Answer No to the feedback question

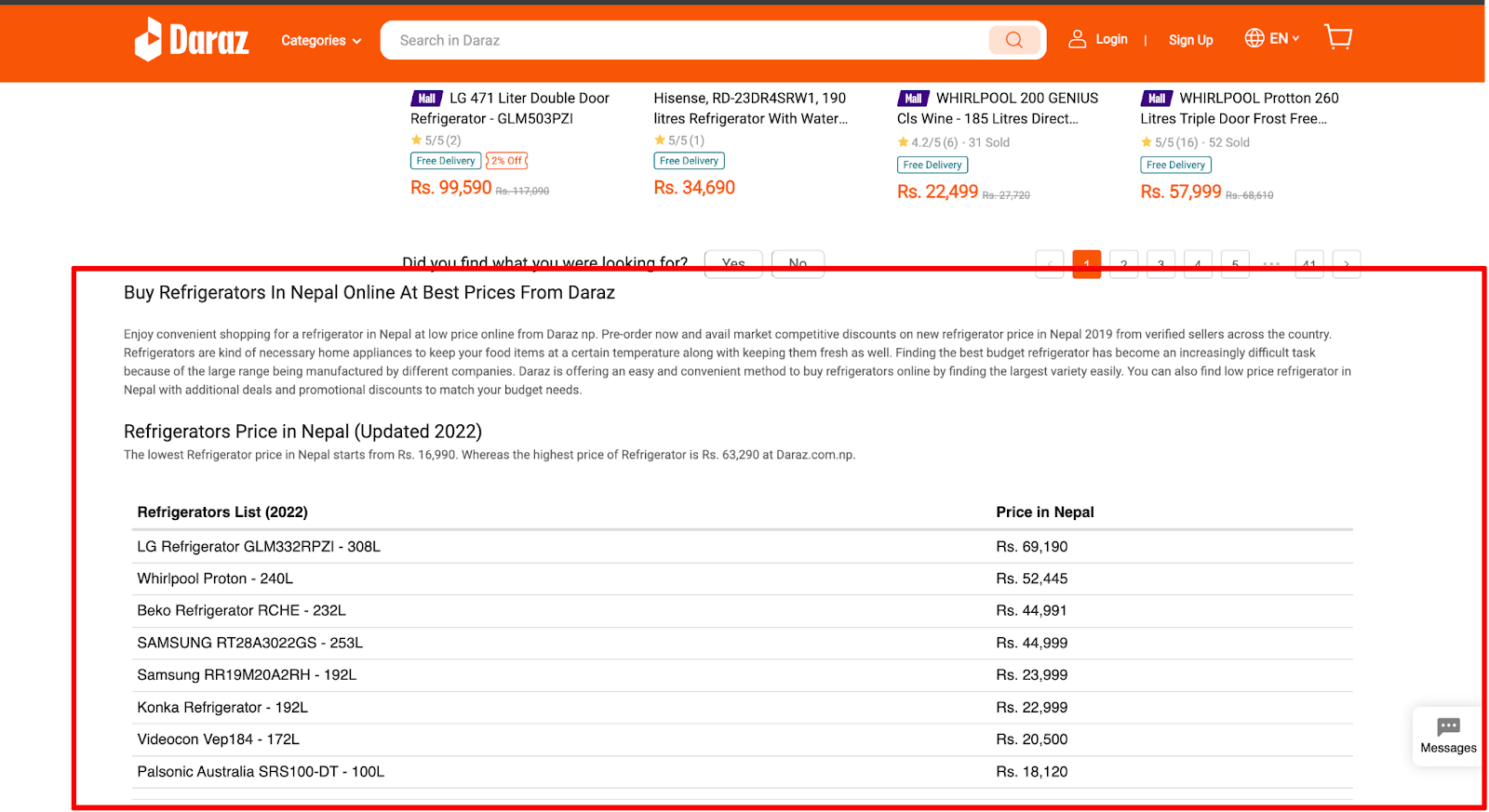798,263
